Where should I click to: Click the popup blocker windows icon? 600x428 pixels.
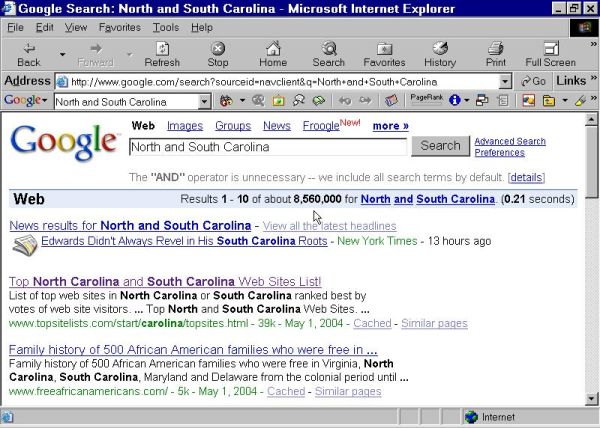click(482, 101)
